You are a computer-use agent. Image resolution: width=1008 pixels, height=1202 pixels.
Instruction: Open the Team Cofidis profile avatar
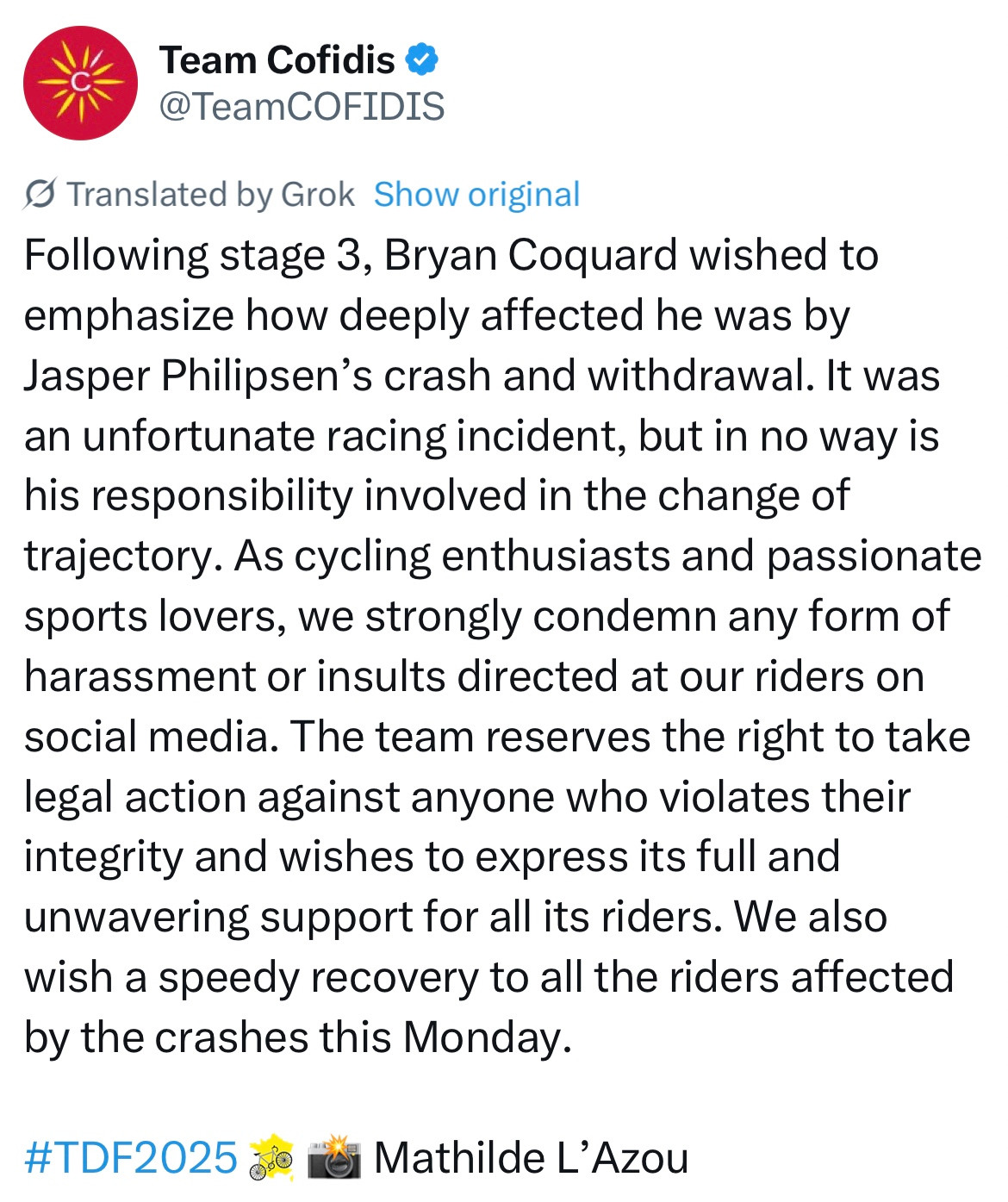click(80, 83)
